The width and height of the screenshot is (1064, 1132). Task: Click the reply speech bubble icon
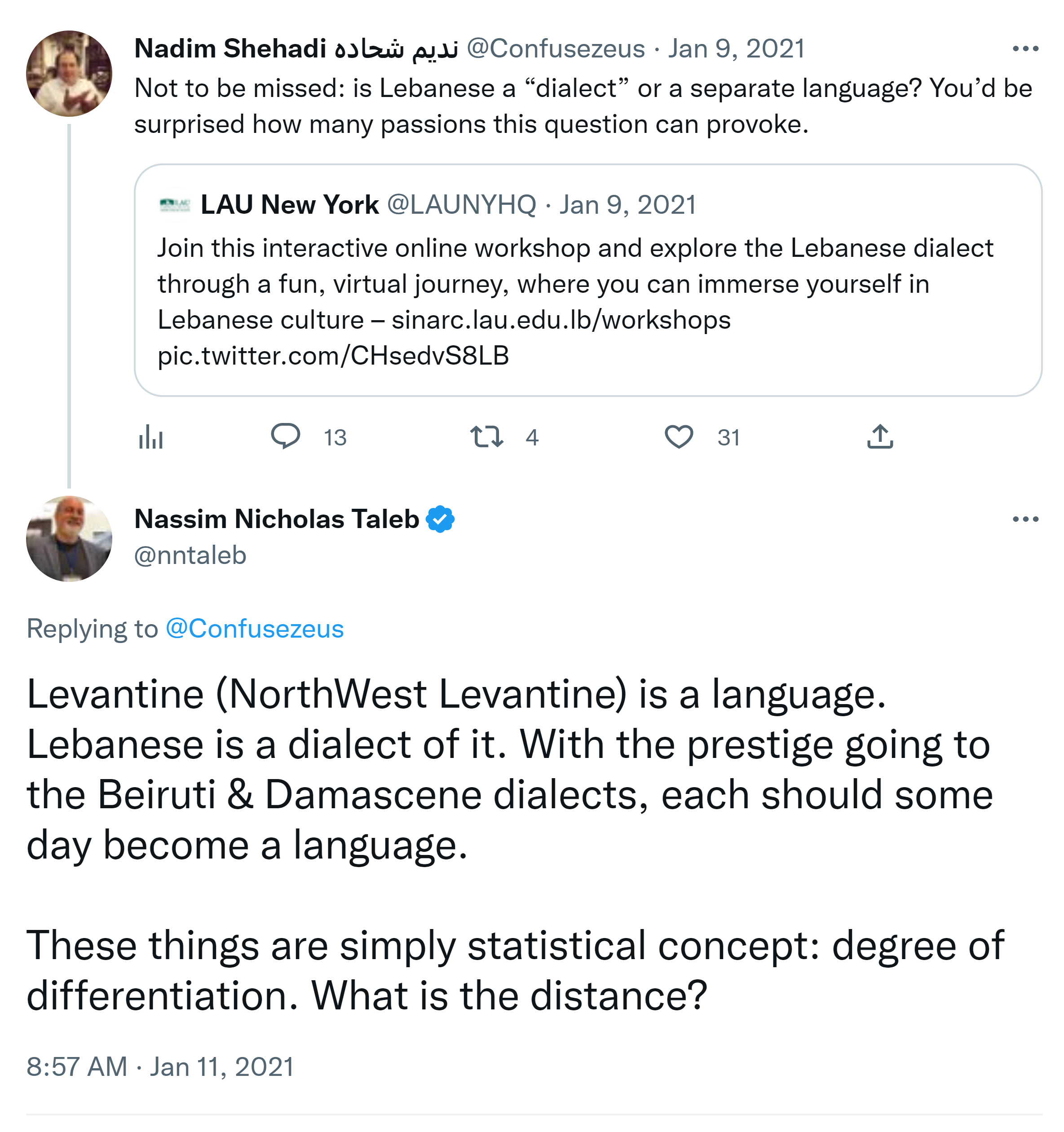point(285,437)
